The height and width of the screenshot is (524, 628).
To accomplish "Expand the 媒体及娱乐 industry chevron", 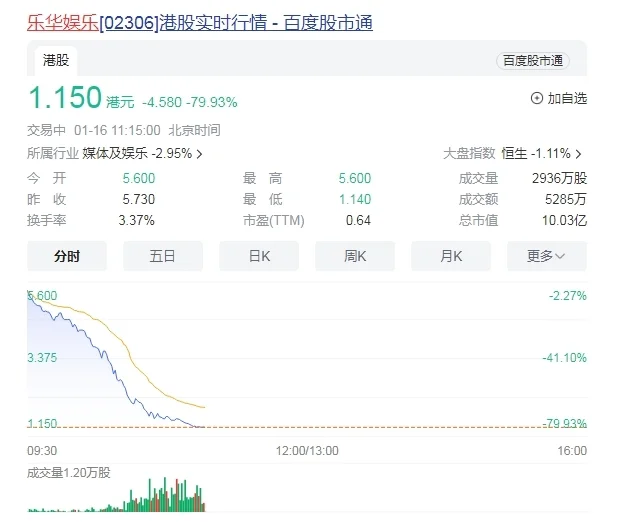I will [x=199, y=154].
